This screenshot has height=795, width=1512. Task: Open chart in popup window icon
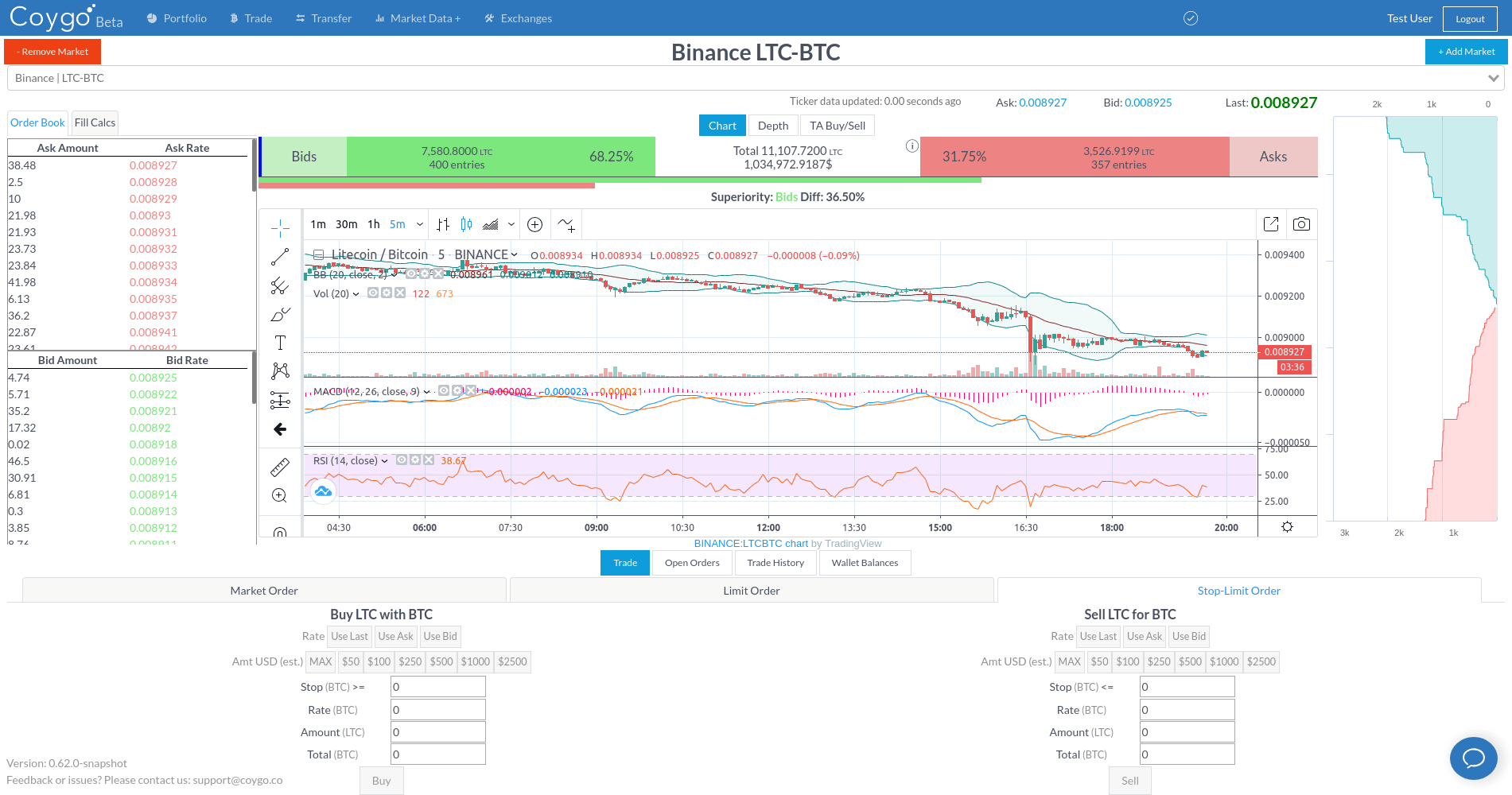(1271, 224)
